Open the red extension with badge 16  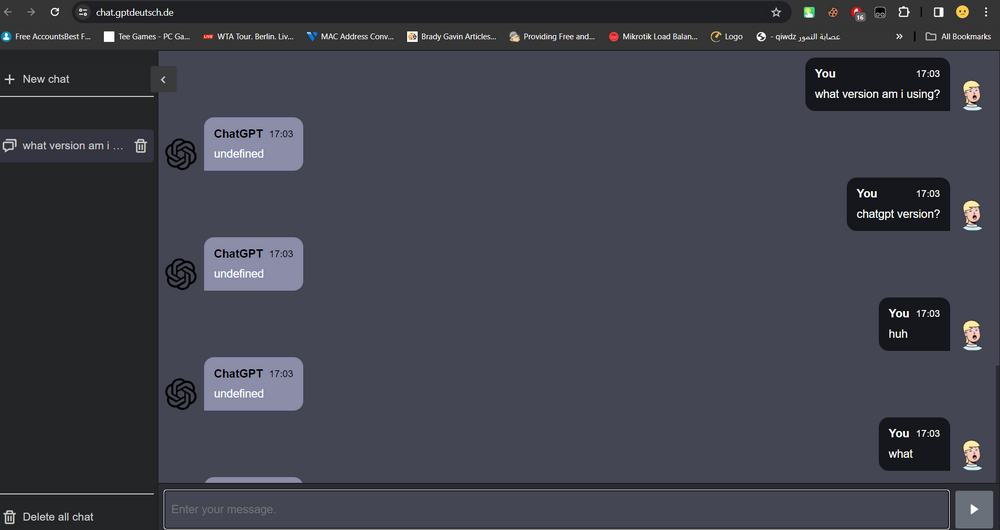coord(857,13)
